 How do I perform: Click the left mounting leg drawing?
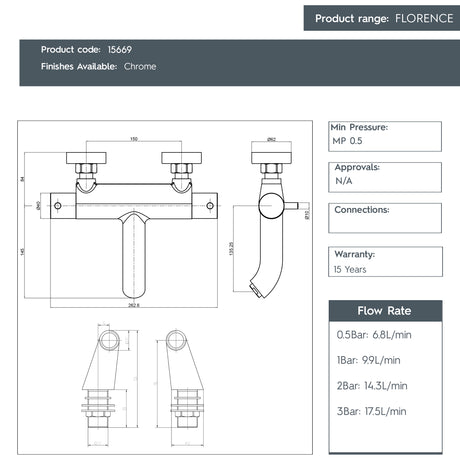click(101, 379)
